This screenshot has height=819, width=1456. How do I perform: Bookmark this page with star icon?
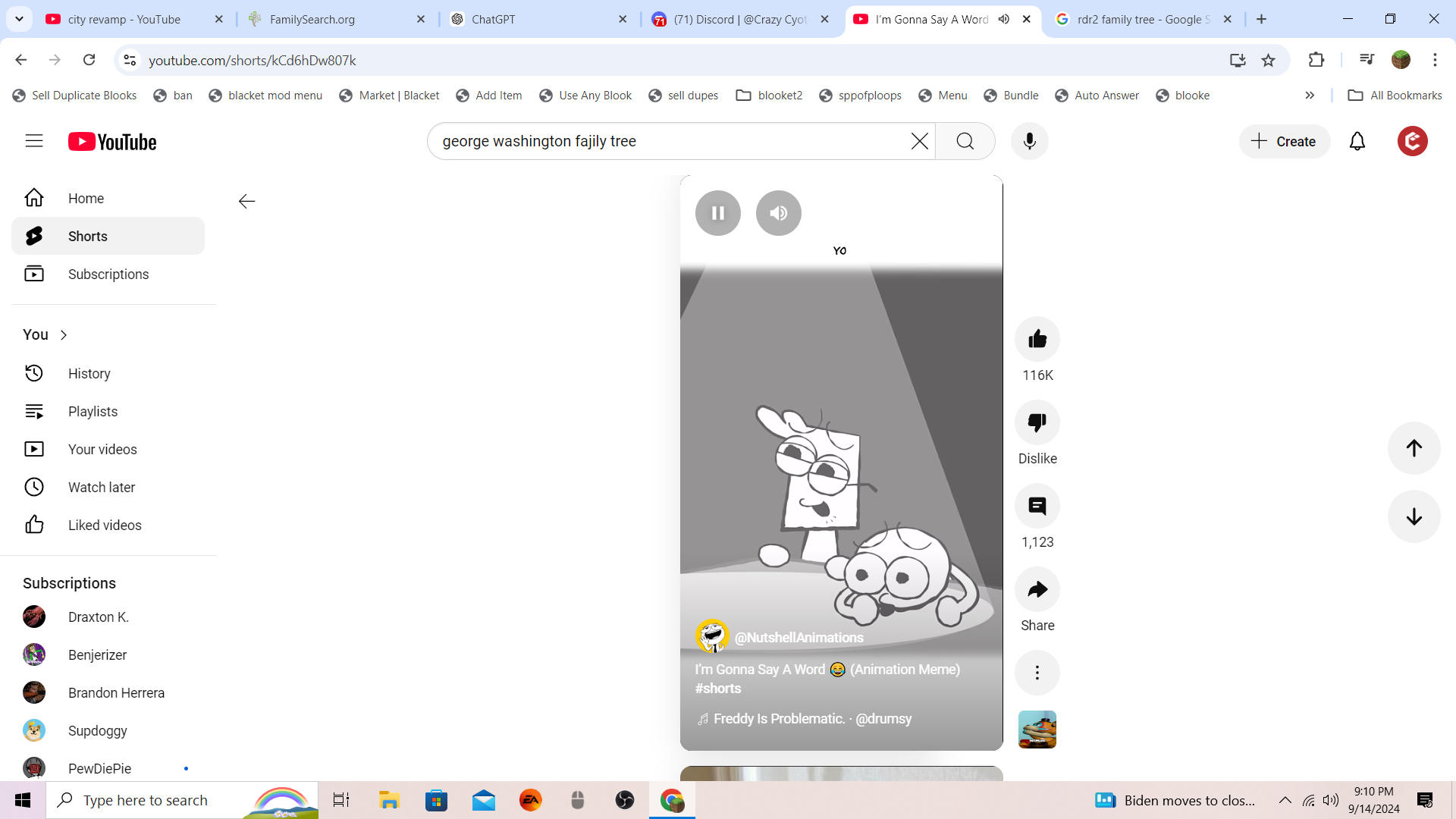tap(1268, 60)
